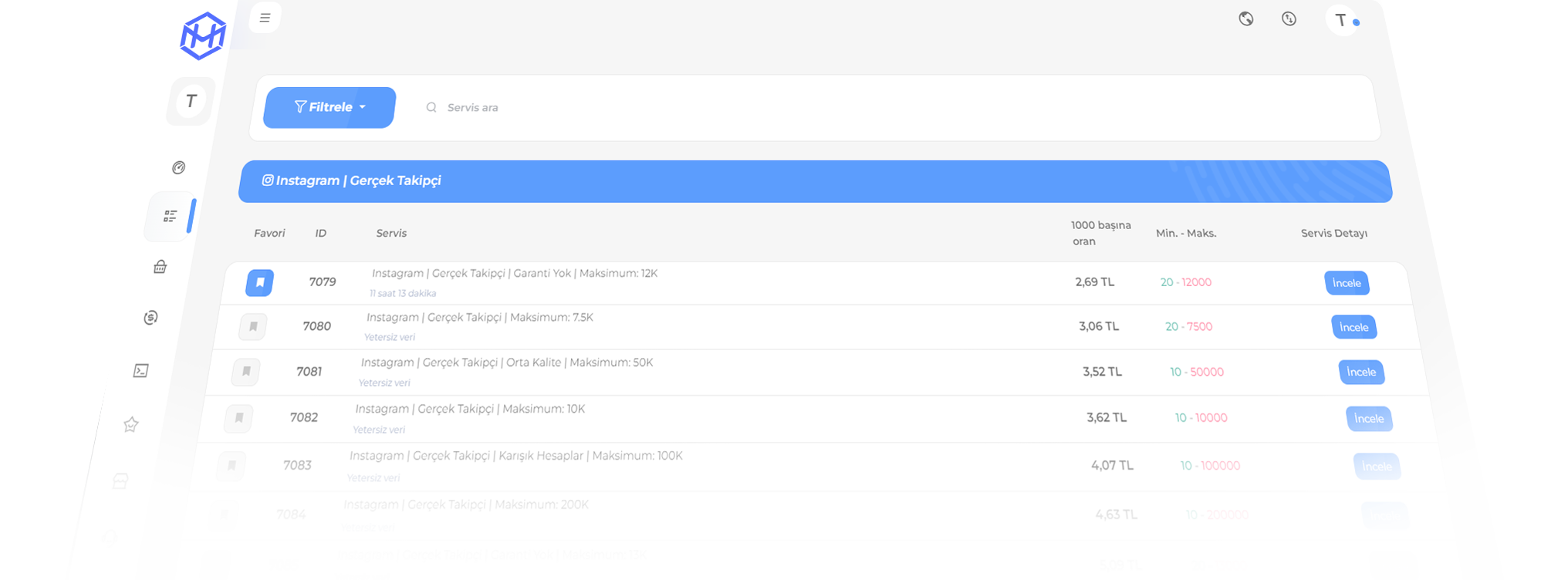1568x580 pixels.
Task: Open the shopping basket icon in the sidebar
Action: point(160,267)
